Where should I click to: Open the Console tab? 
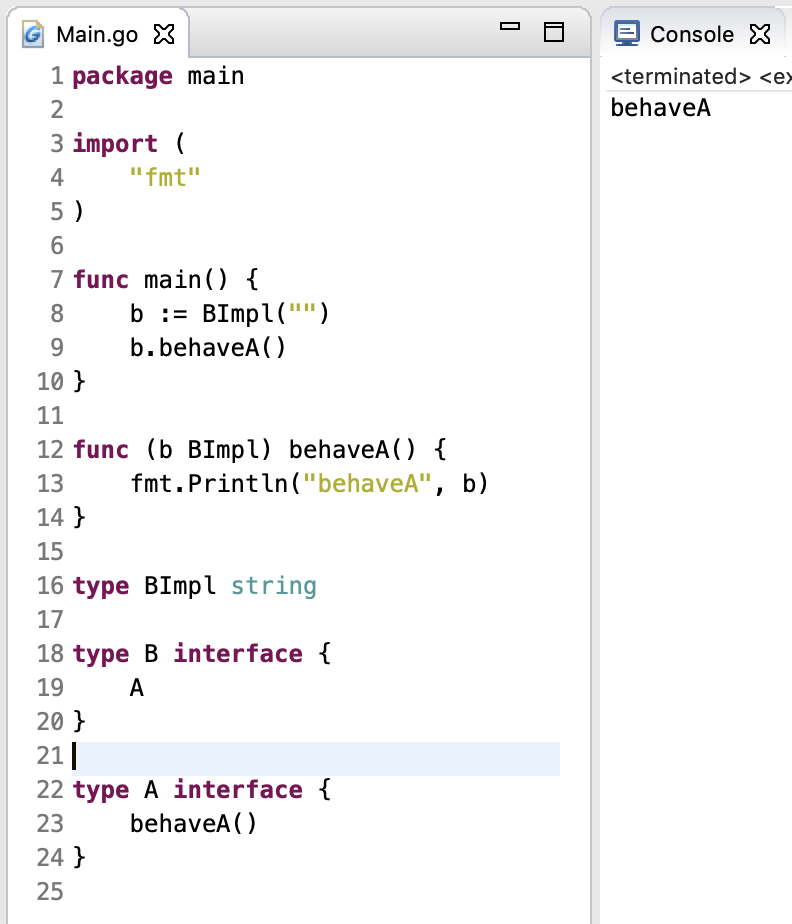(691, 35)
